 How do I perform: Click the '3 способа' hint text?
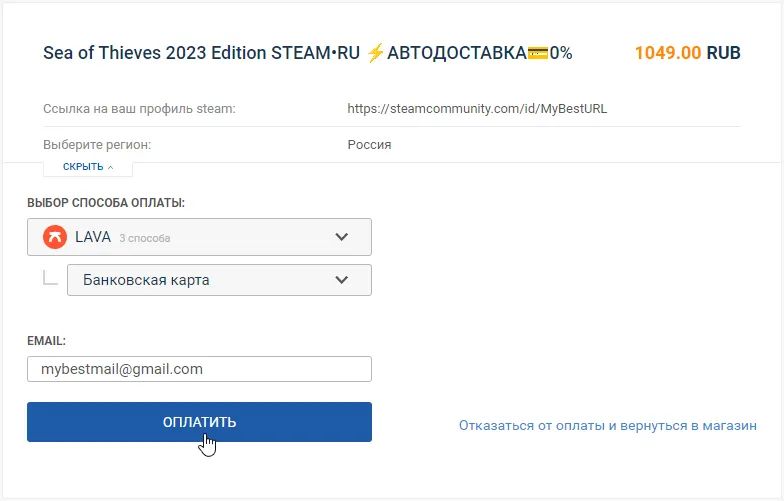(144, 238)
